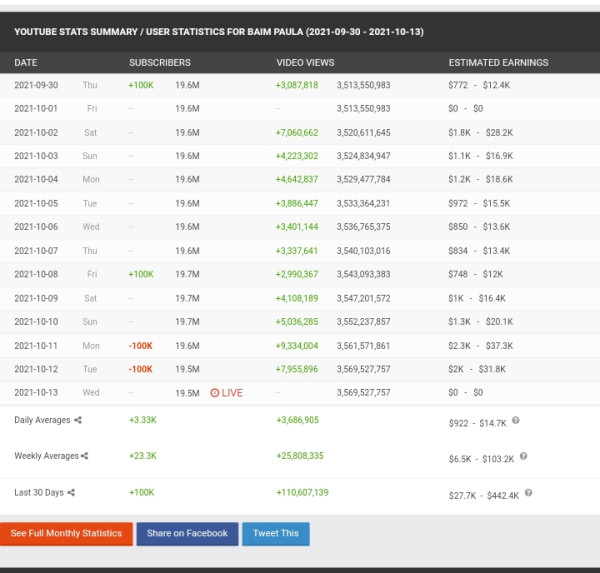Select the date 2021-10-12

(x=36, y=369)
